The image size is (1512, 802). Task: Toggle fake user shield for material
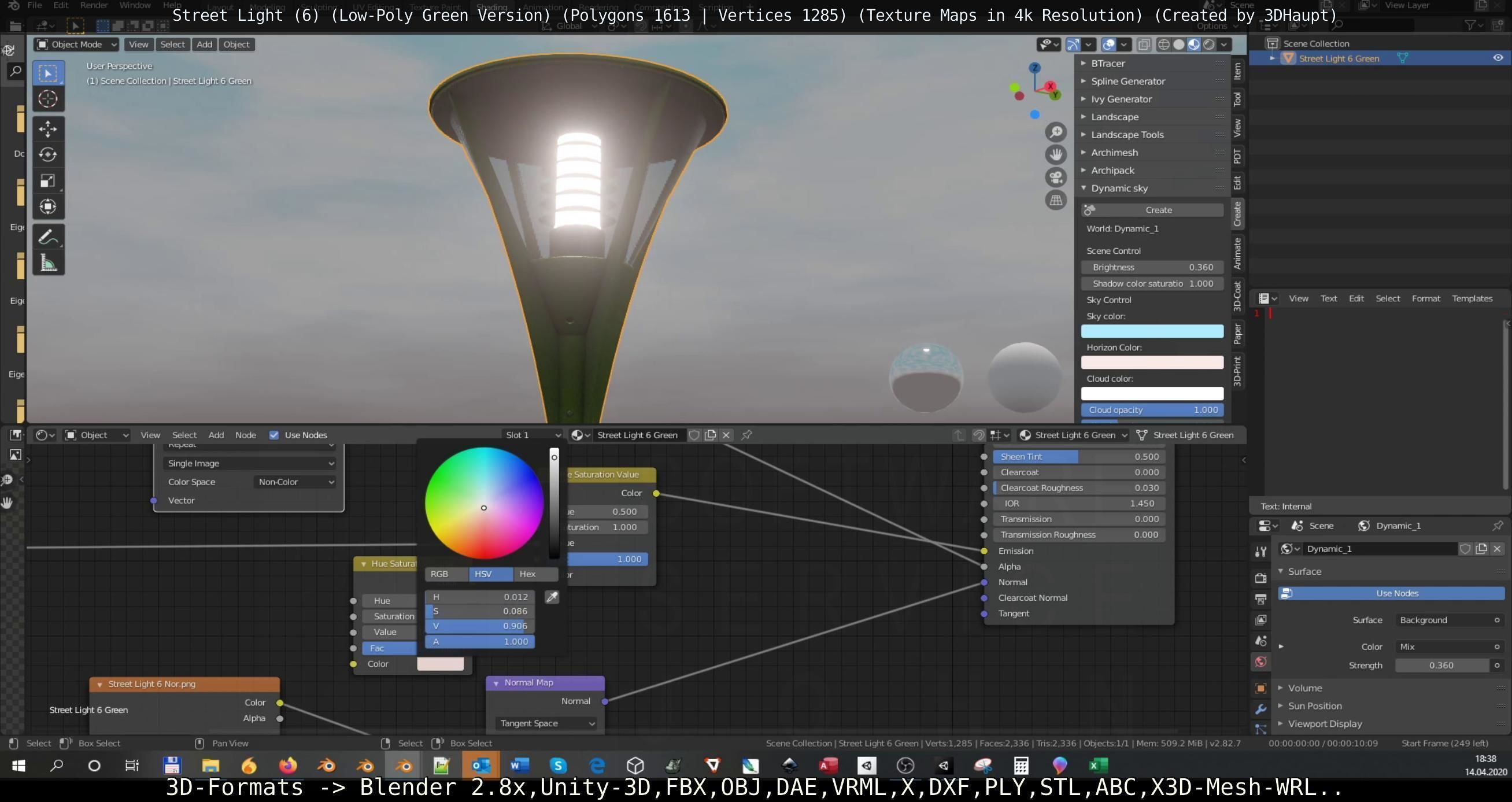694,435
